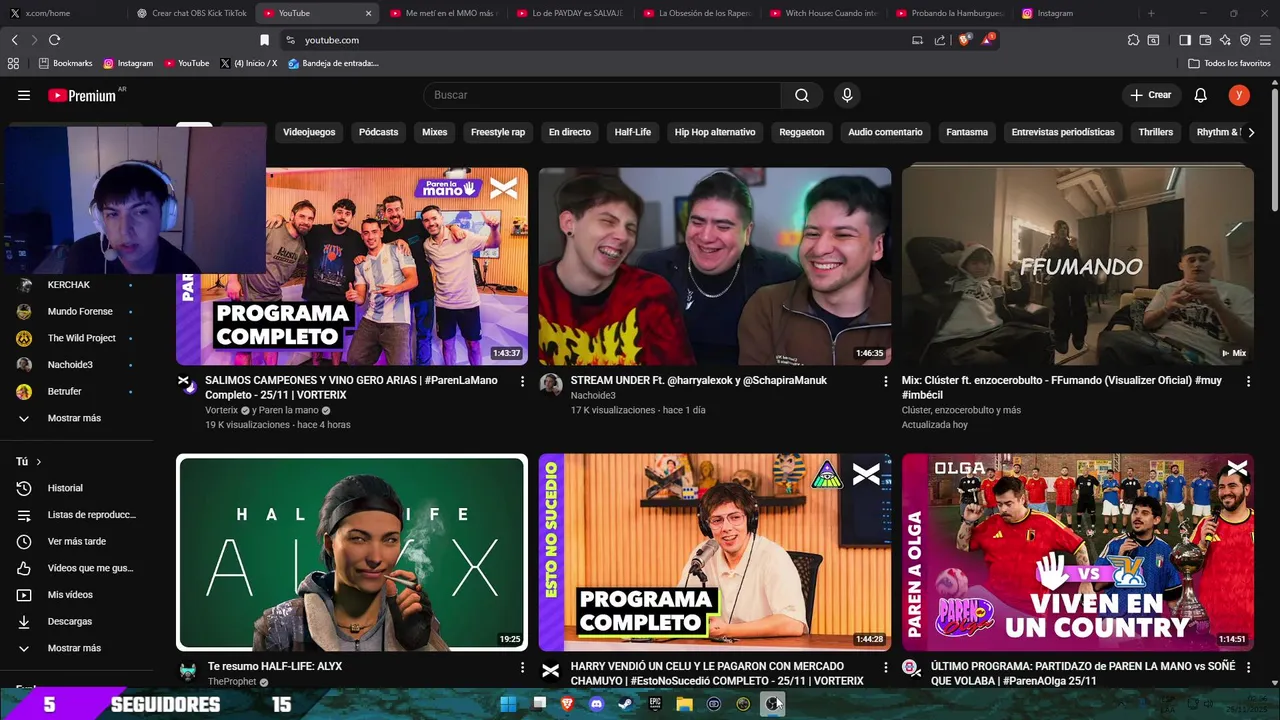The width and height of the screenshot is (1280, 720).
Task: Open Steam from the taskbar
Action: [626, 704]
